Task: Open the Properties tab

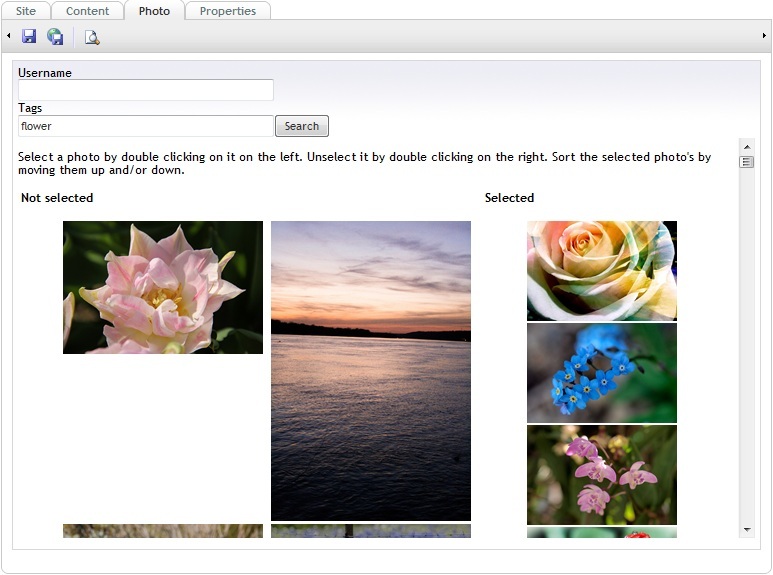Action: coord(228,11)
